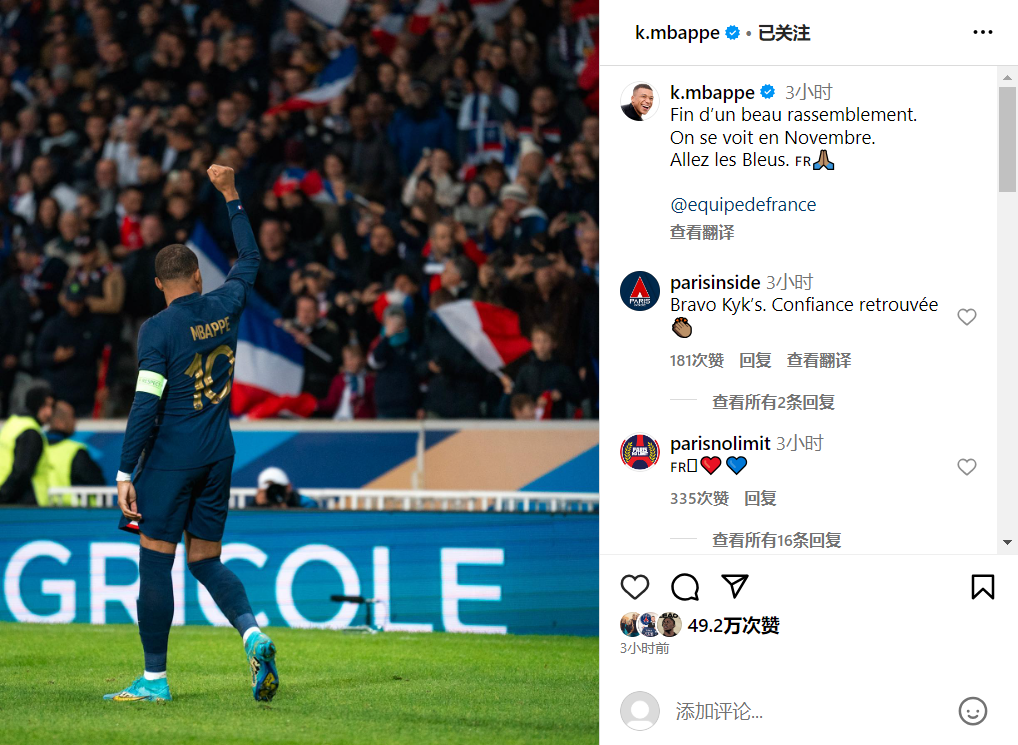1018x745 pixels.
Task: Like parisinside's comment heart
Action: click(x=967, y=317)
